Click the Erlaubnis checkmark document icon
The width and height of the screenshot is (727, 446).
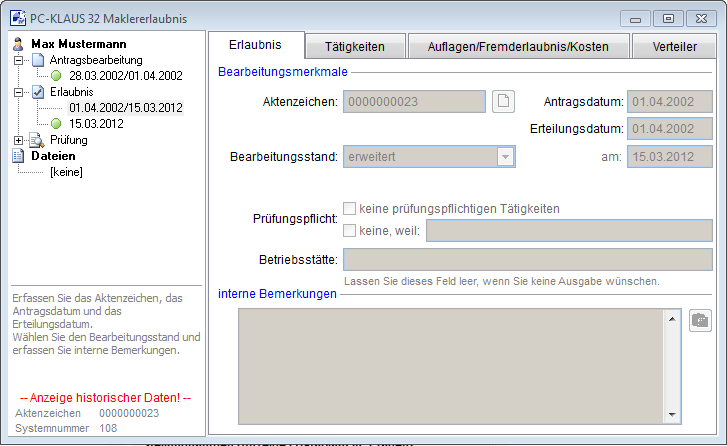[x=38, y=92]
